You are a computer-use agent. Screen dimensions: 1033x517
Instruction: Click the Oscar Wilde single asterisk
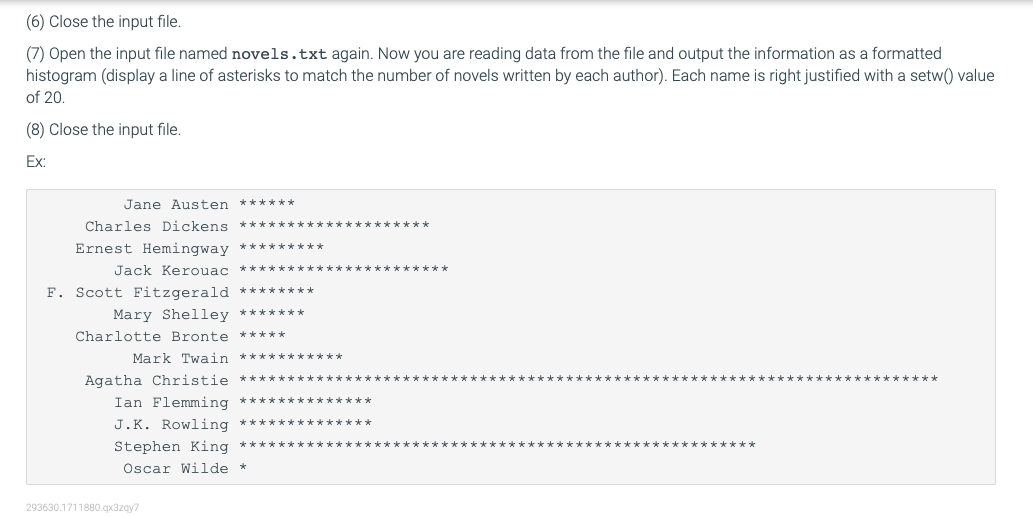243,467
